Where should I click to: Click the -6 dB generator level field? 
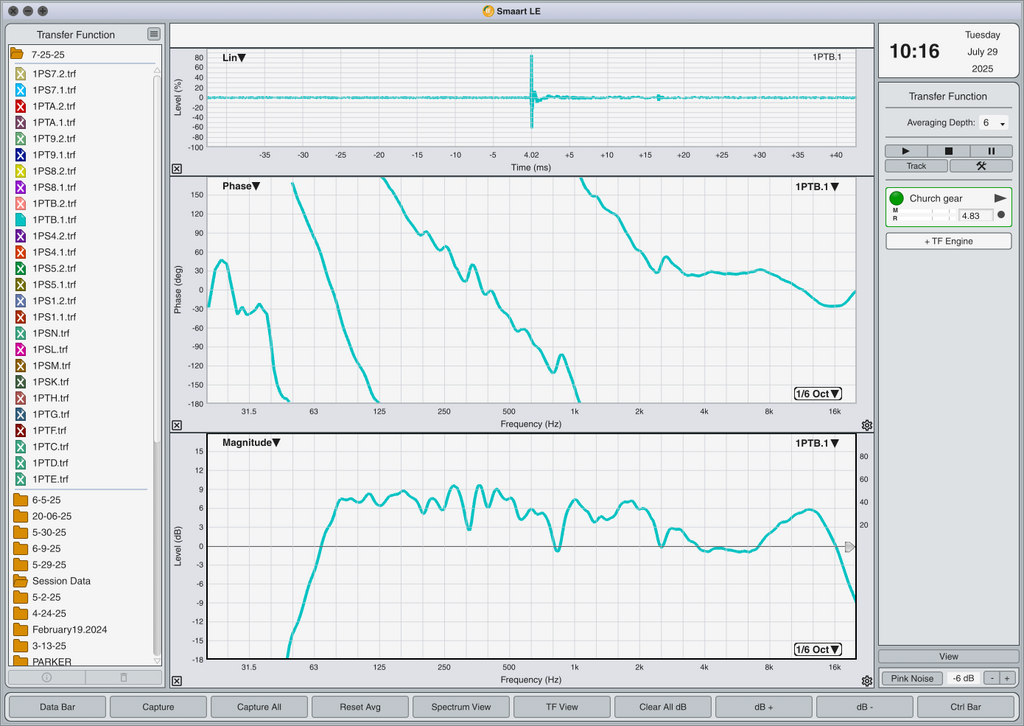pyautogui.click(x=963, y=678)
